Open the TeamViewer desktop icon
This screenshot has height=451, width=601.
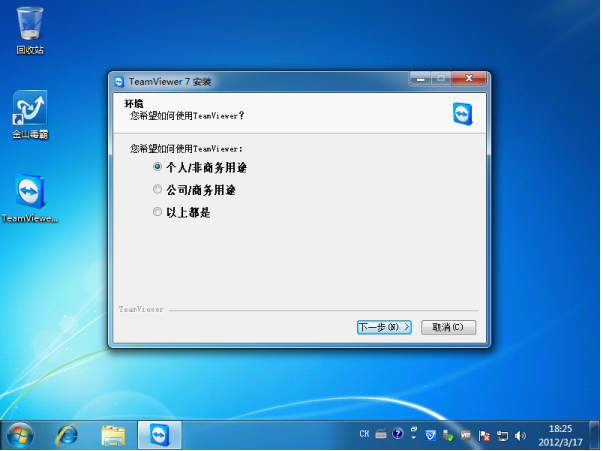pyautogui.click(x=30, y=198)
